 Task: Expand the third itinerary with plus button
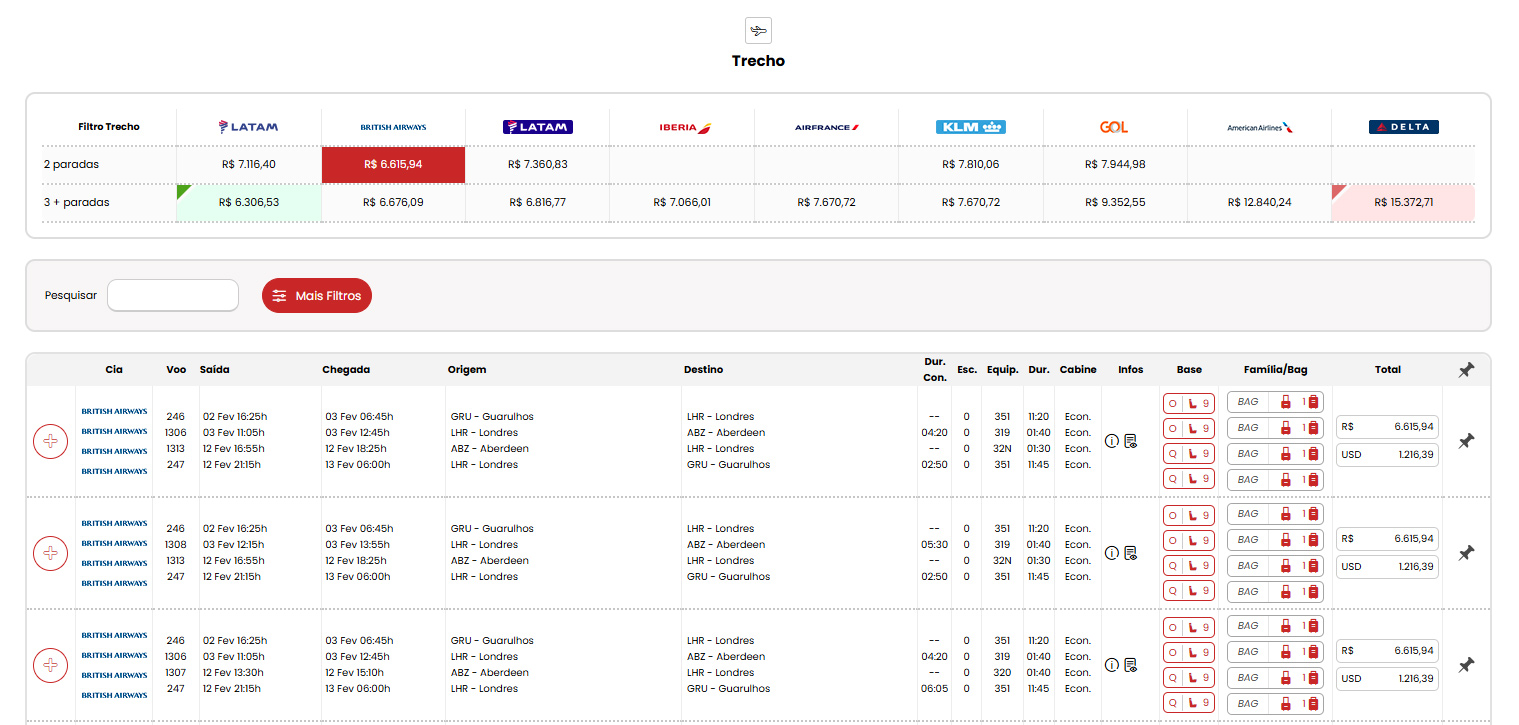click(51, 665)
